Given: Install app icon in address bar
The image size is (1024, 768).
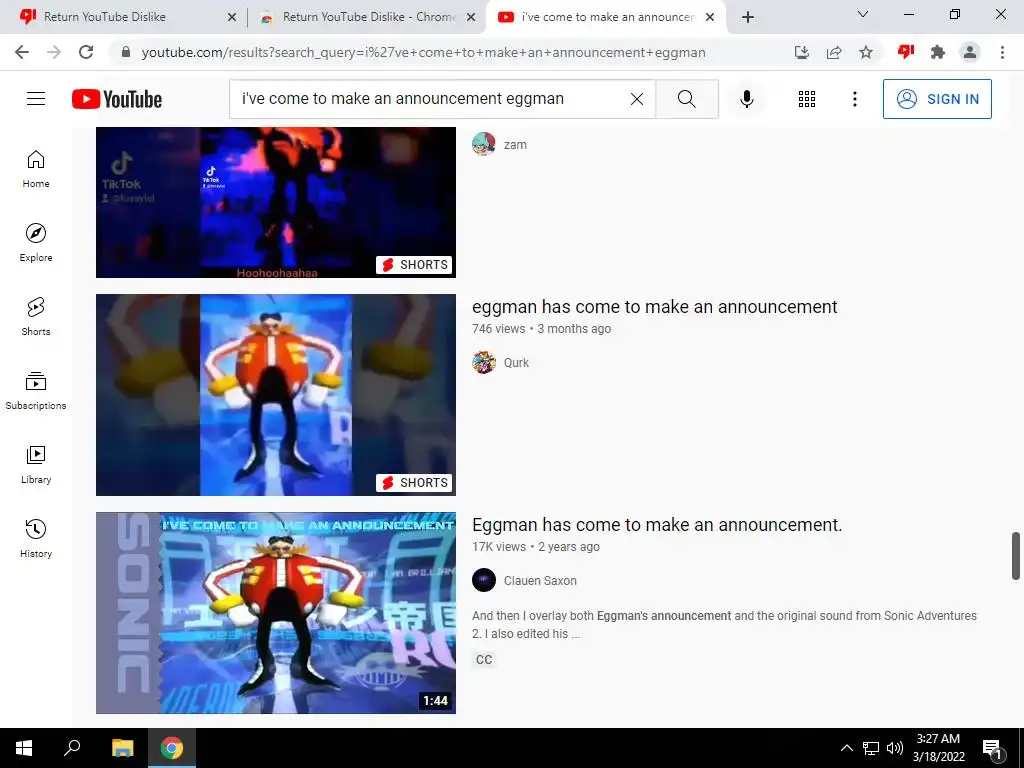Looking at the screenshot, I should coord(802,52).
